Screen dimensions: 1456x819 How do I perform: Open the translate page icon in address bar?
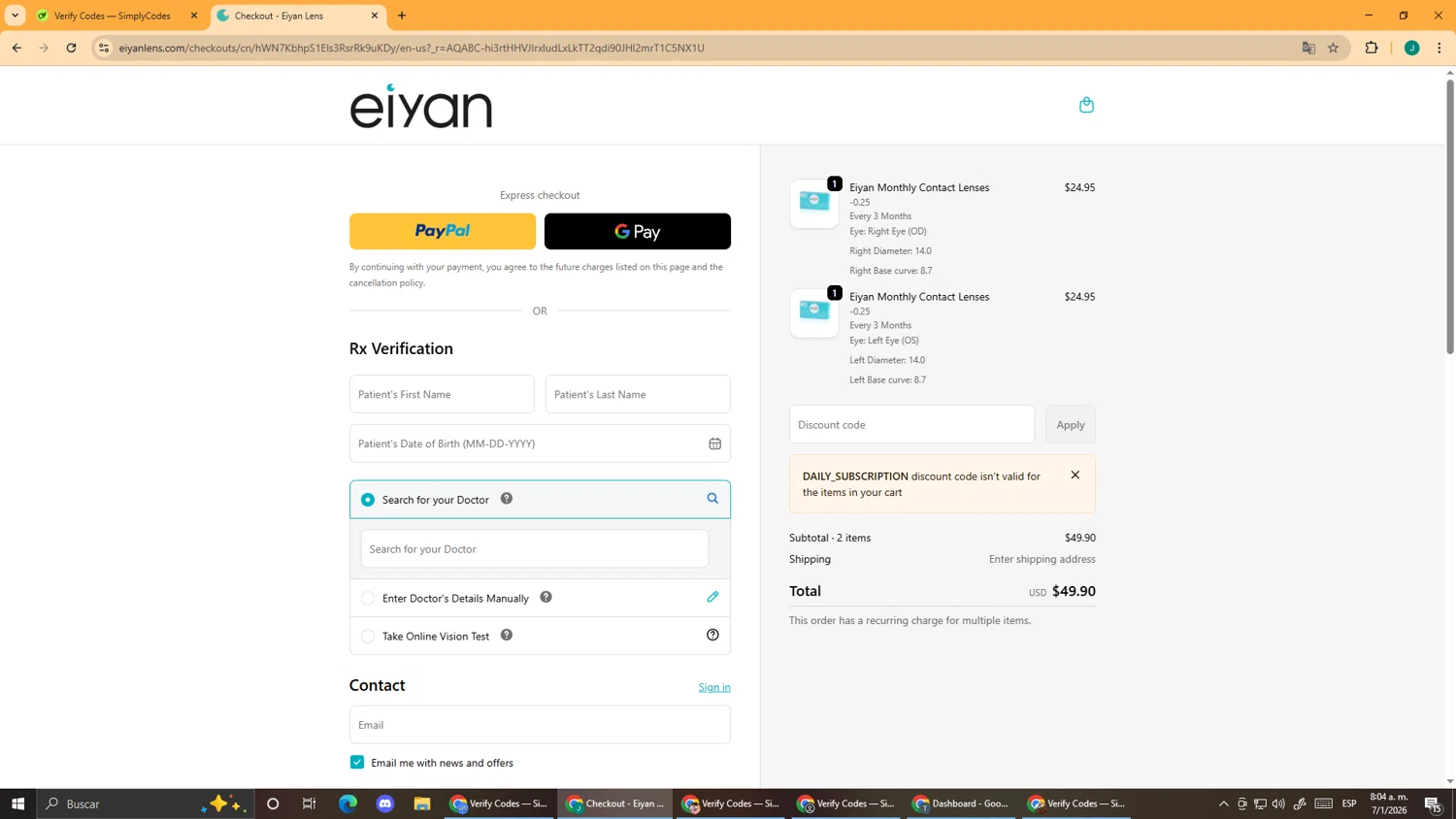click(x=1308, y=48)
